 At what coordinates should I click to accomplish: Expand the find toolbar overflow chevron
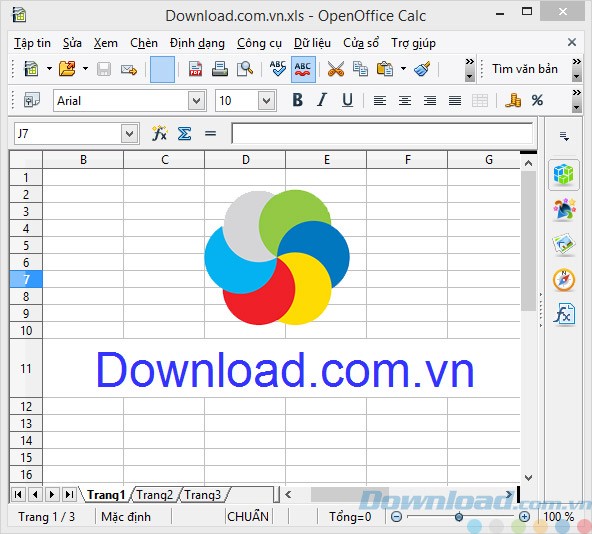[x=577, y=69]
